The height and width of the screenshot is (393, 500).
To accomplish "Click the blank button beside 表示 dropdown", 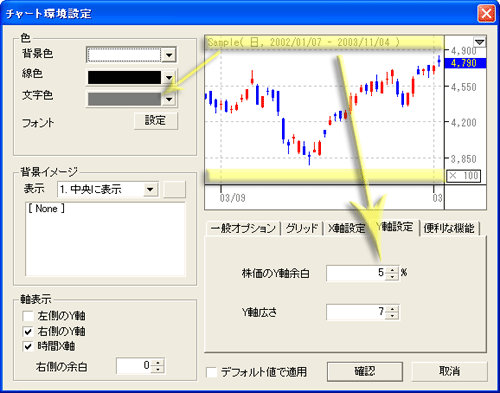I will [x=174, y=190].
